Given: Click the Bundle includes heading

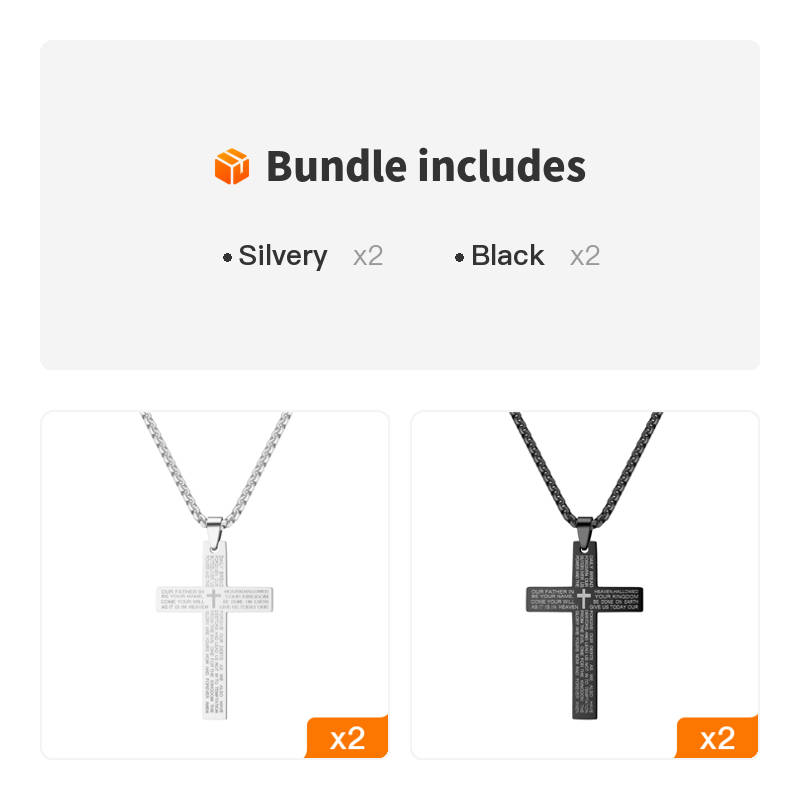Looking at the screenshot, I should point(426,166).
